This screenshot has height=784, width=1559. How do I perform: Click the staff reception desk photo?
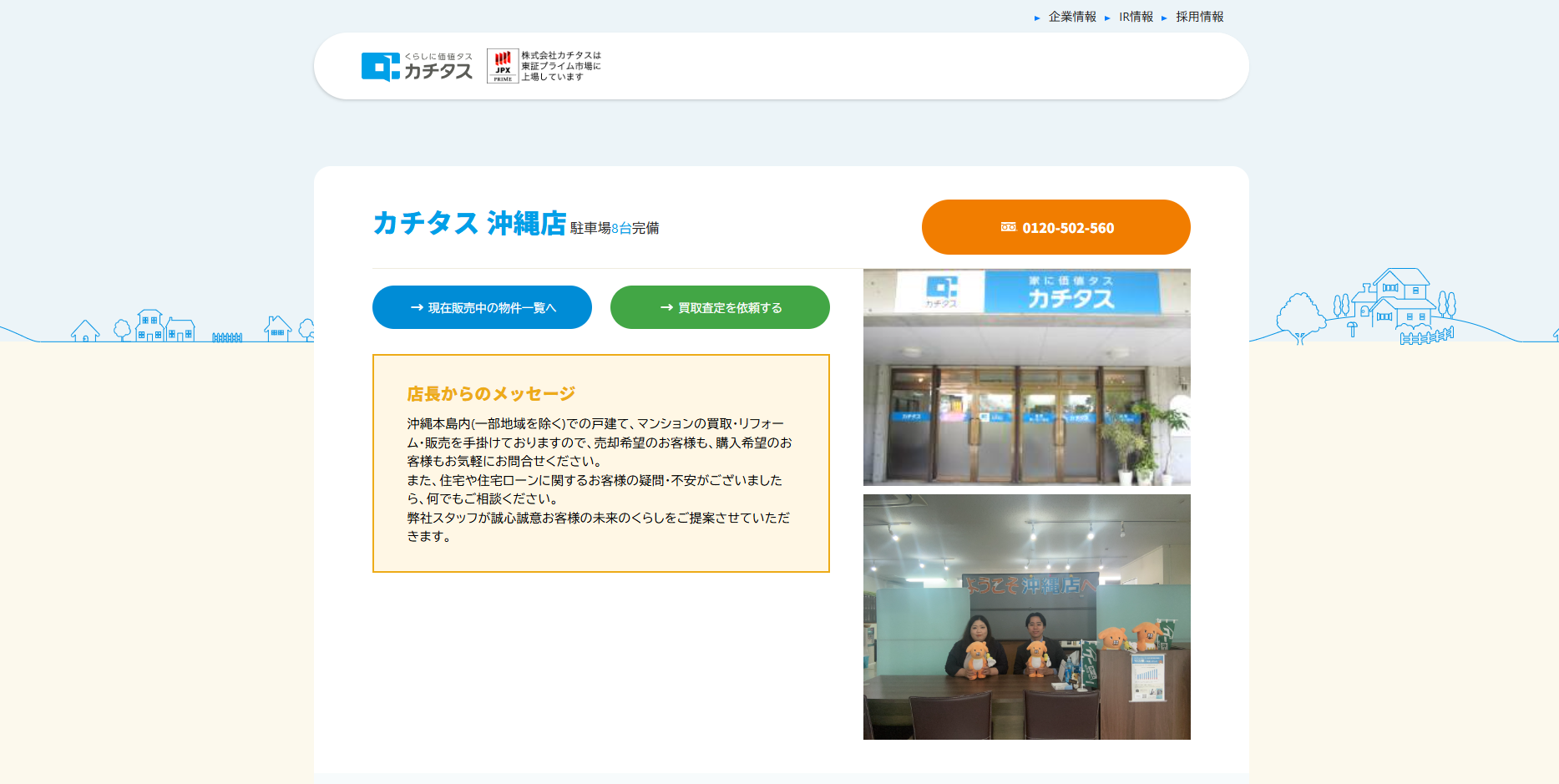[1027, 617]
